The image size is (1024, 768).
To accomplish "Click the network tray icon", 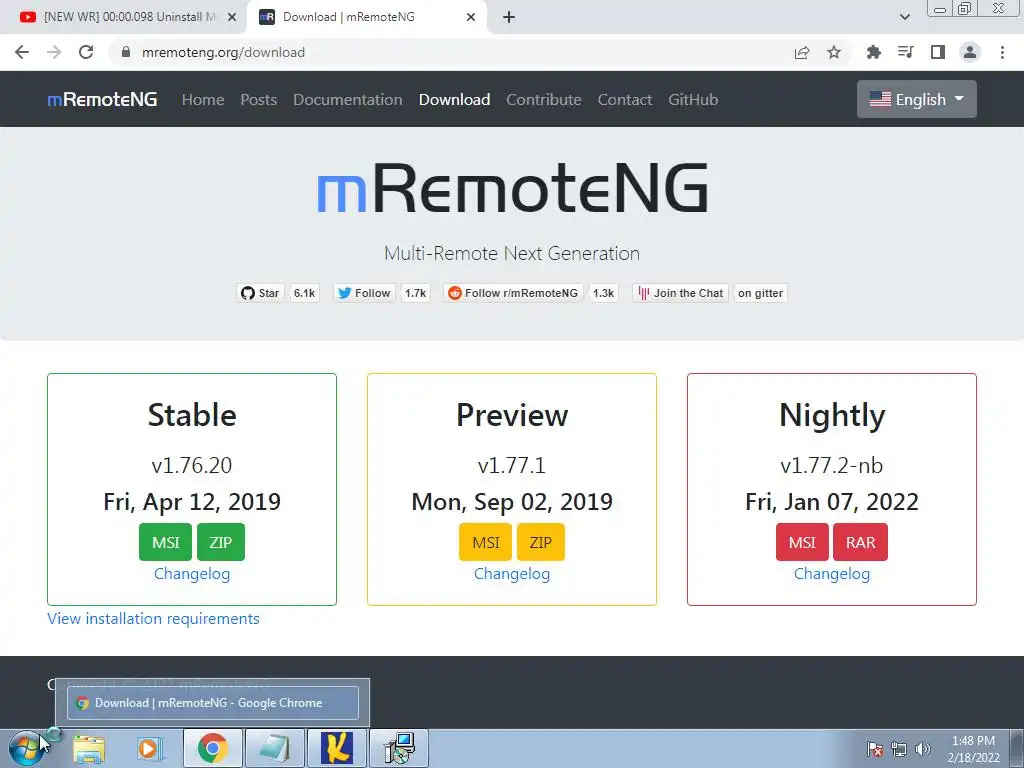I will 899,749.
